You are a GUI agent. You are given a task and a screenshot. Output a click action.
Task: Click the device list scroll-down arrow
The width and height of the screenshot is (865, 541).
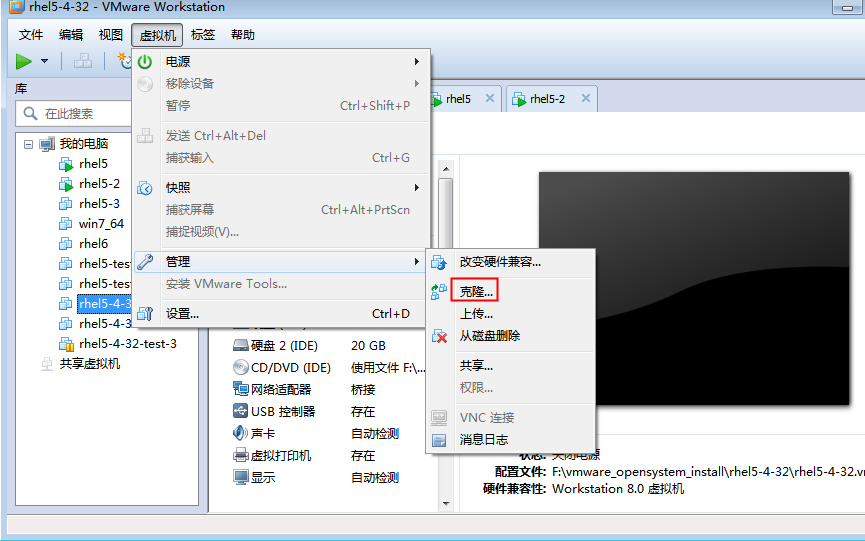(x=446, y=503)
